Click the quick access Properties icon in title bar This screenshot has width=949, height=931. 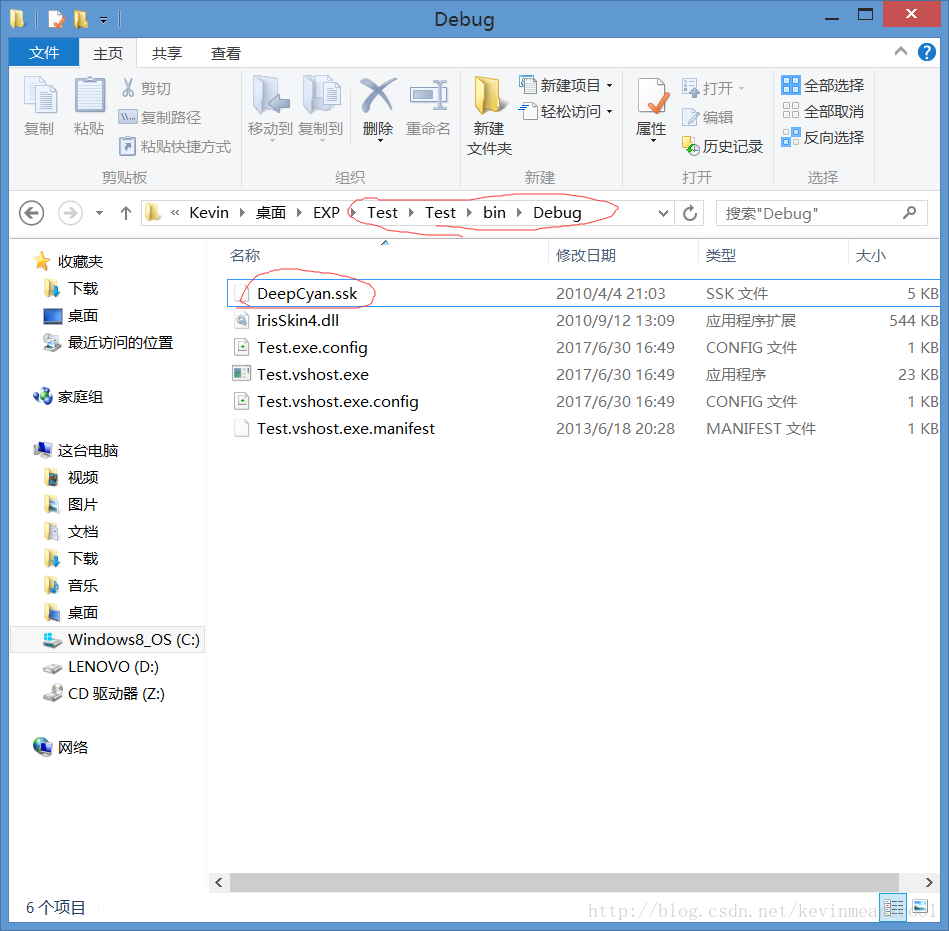tap(56, 19)
